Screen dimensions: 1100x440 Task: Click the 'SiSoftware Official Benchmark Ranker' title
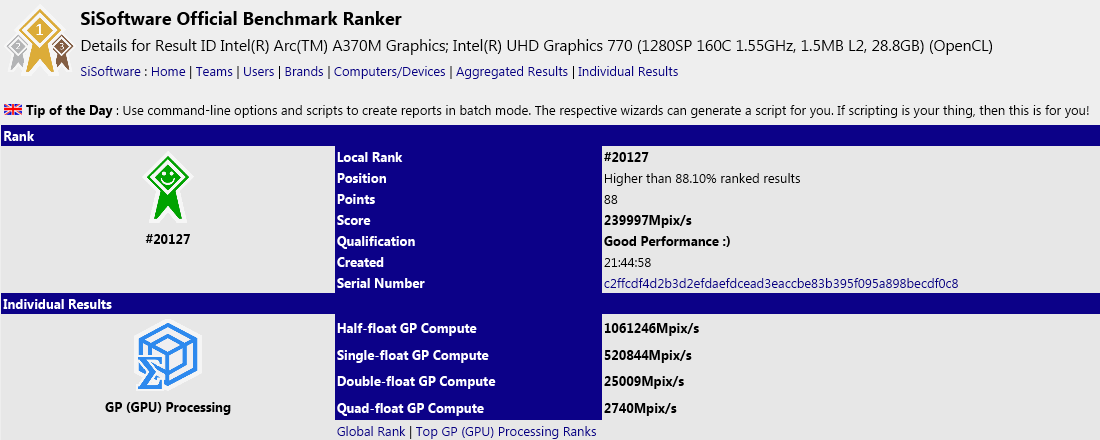pyautogui.click(x=241, y=19)
